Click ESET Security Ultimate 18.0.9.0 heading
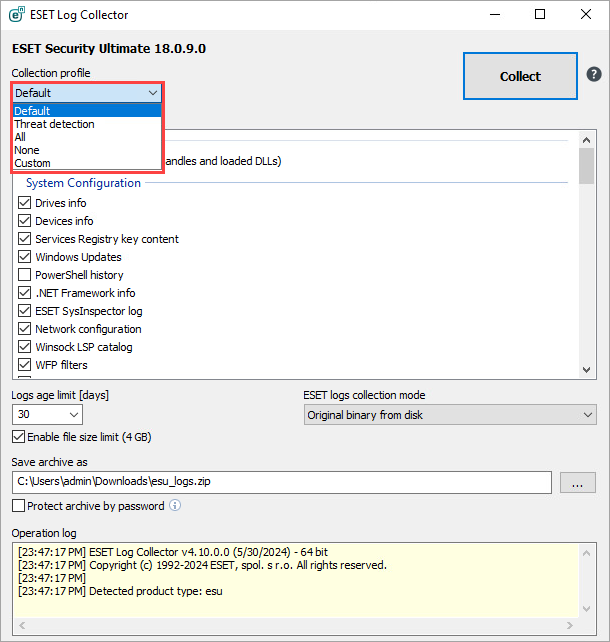The width and height of the screenshot is (610, 642). coord(109,49)
